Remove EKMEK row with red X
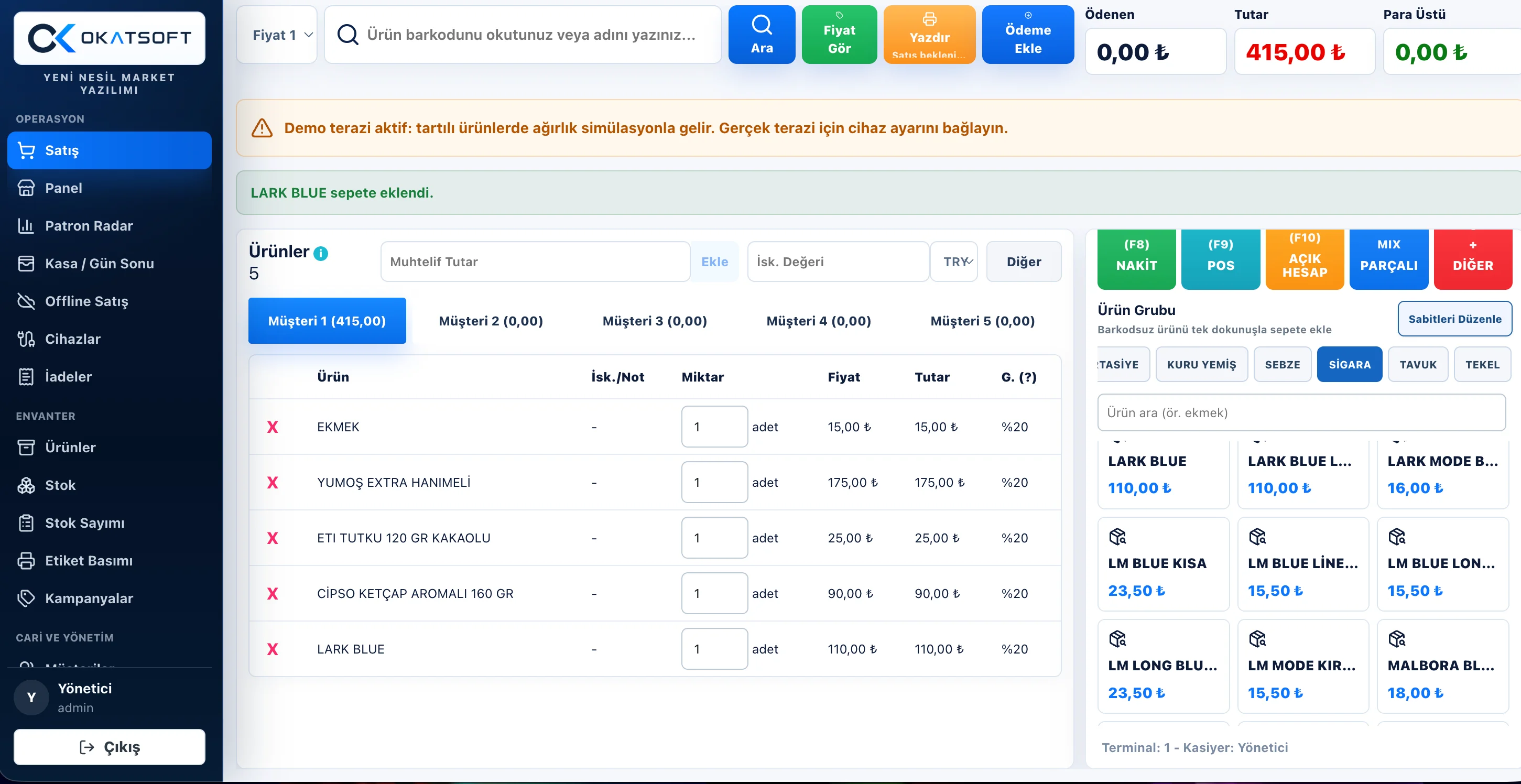 272,427
